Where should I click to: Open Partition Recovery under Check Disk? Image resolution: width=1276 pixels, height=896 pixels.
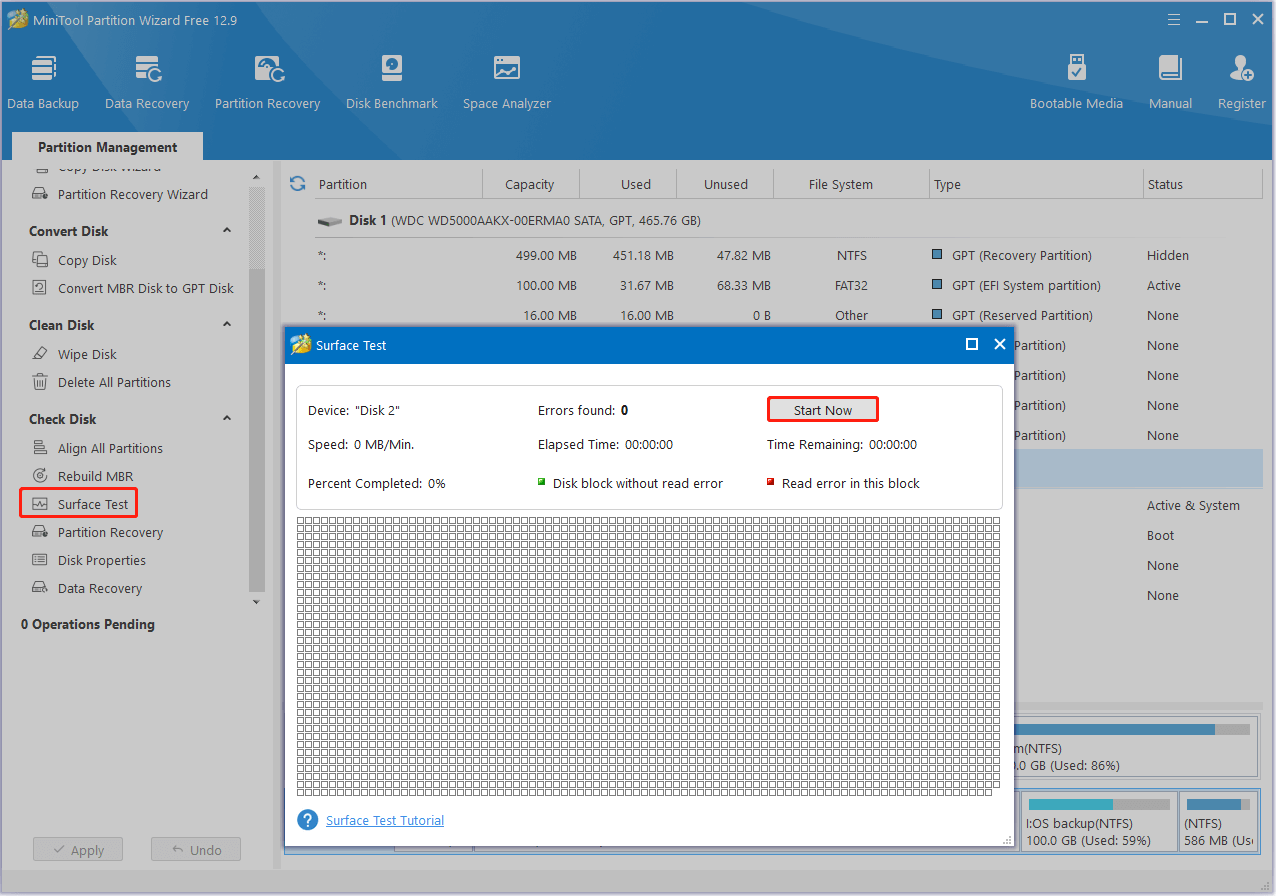97,532
